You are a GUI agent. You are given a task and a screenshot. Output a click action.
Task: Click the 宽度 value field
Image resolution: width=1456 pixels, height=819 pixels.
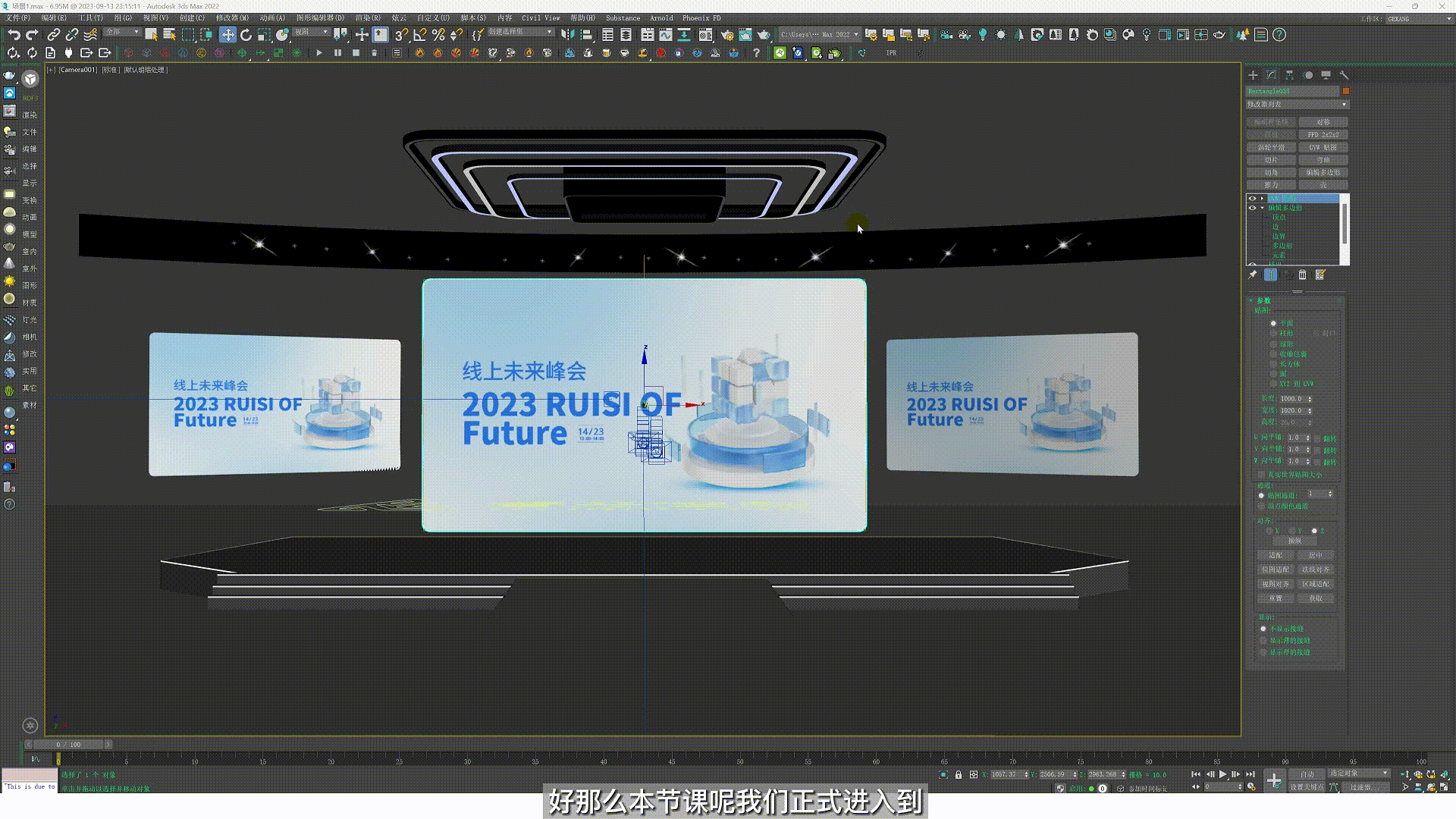click(x=1292, y=410)
